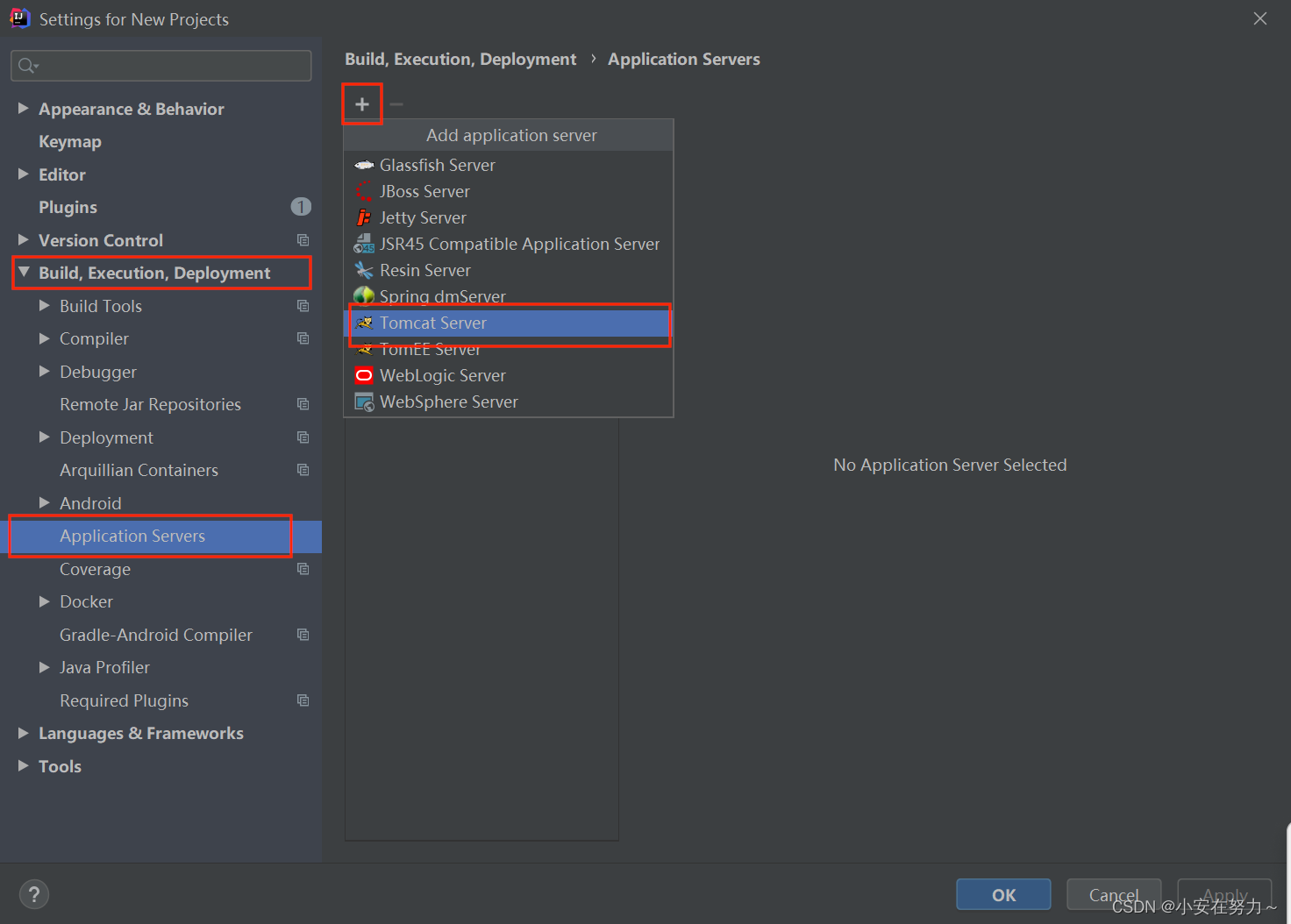Expand the Android subtree arrow
The image size is (1291, 924).
(45, 502)
